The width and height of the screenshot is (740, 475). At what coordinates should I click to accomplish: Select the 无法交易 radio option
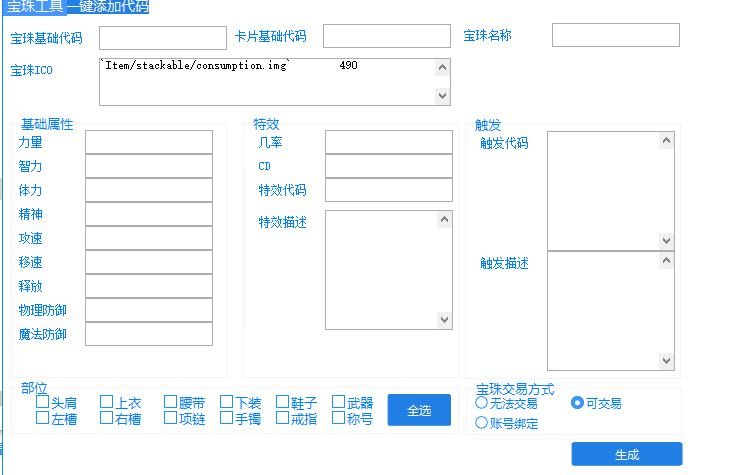pyautogui.click(x=482, y=403)
